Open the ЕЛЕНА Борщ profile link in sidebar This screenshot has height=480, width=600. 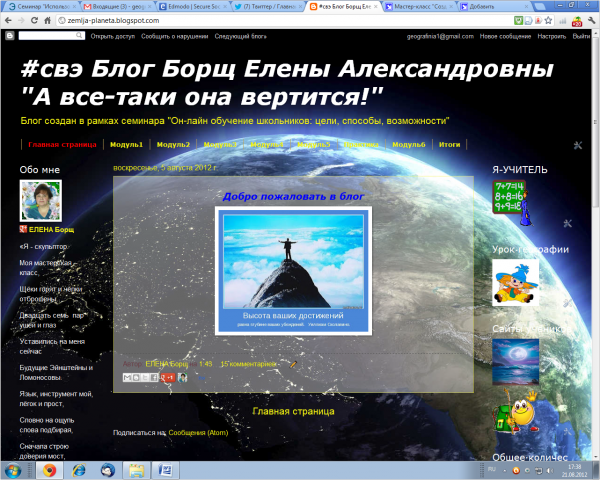[x=51, y=229]
